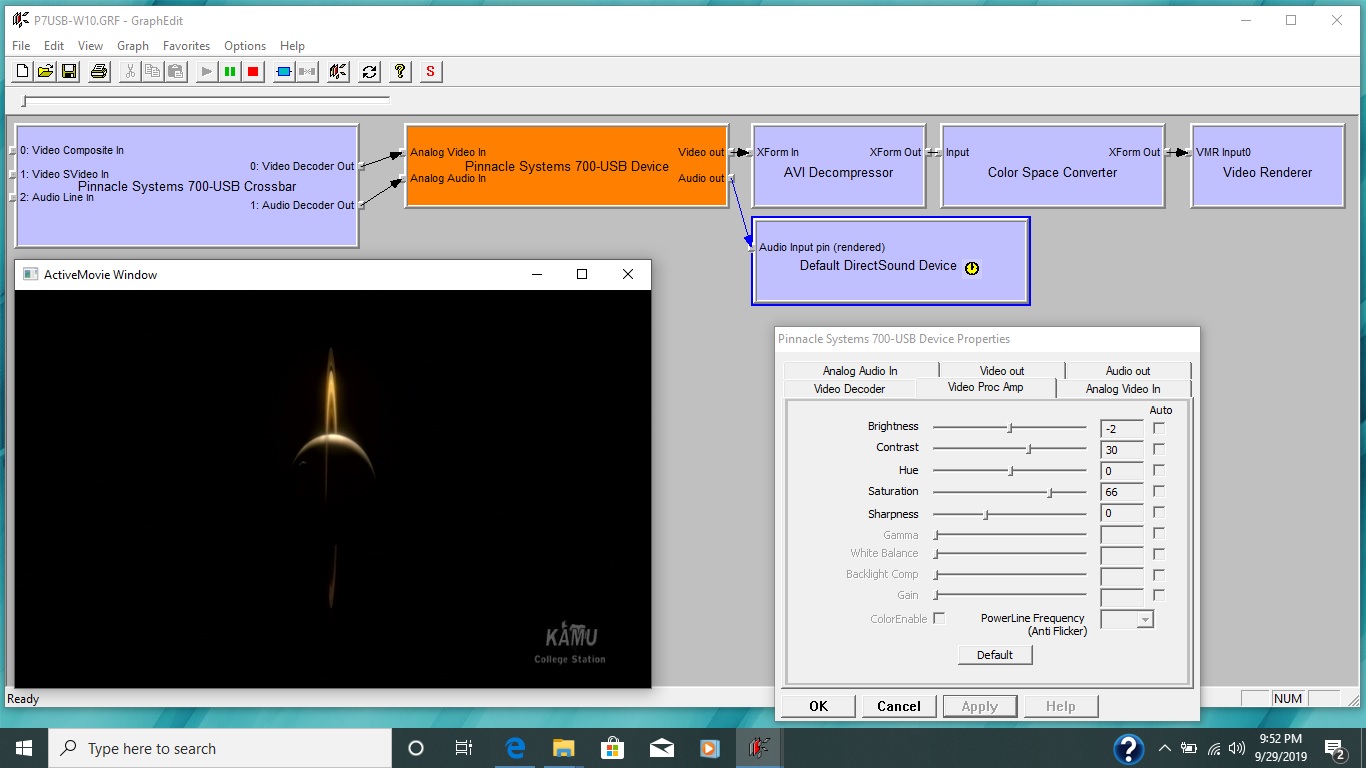The image size is (1366, 768).
Task: Pause the graph with green pause button
Action: [x=230, y=71]
